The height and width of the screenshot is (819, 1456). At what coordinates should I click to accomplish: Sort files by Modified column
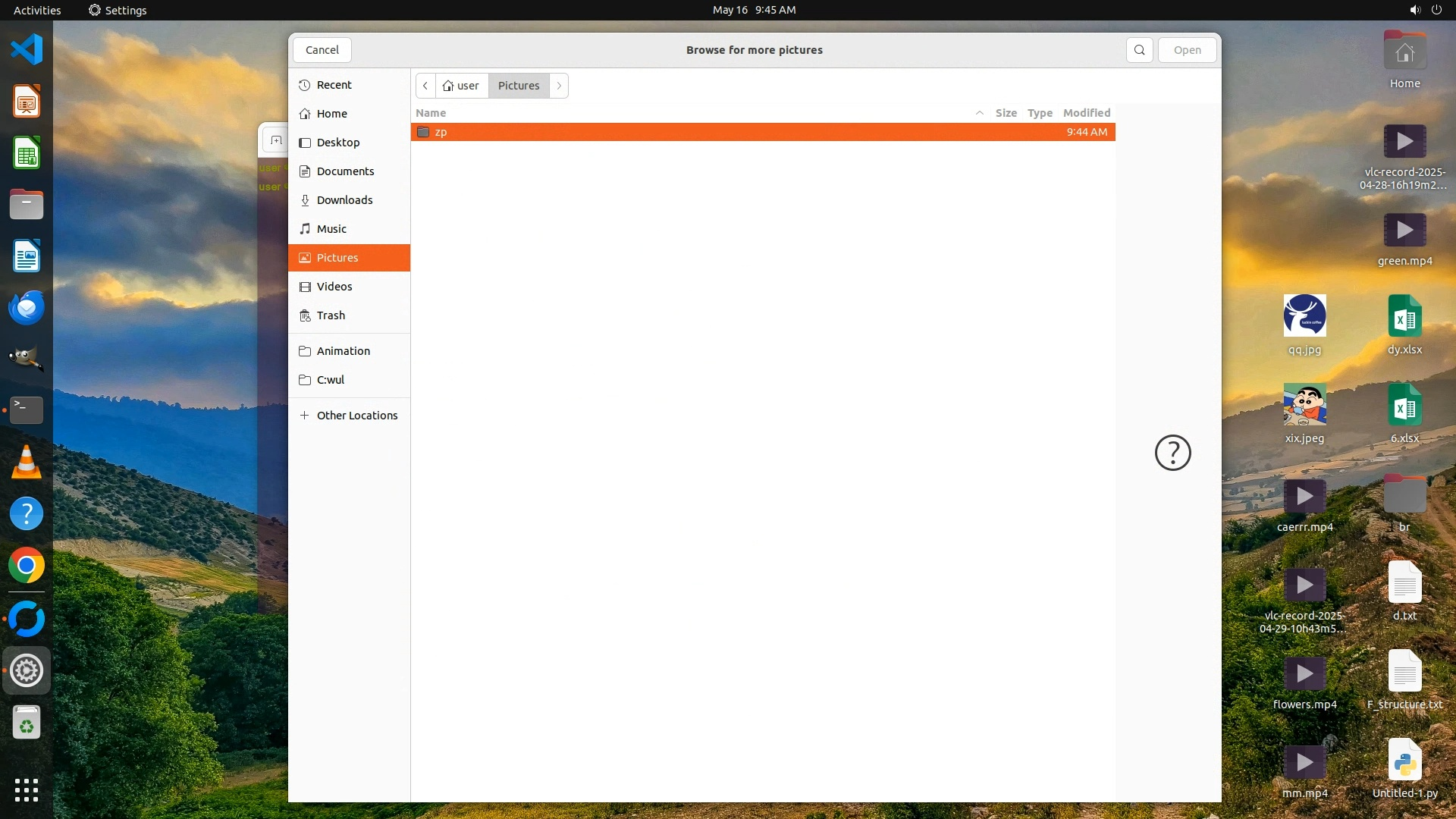[1086, 113]
